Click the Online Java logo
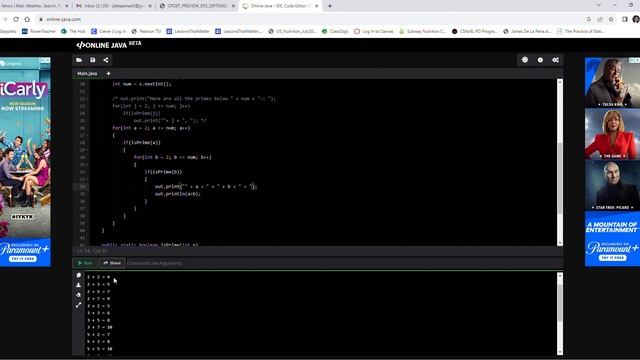640x360 pixels. [x=109, y=44]
